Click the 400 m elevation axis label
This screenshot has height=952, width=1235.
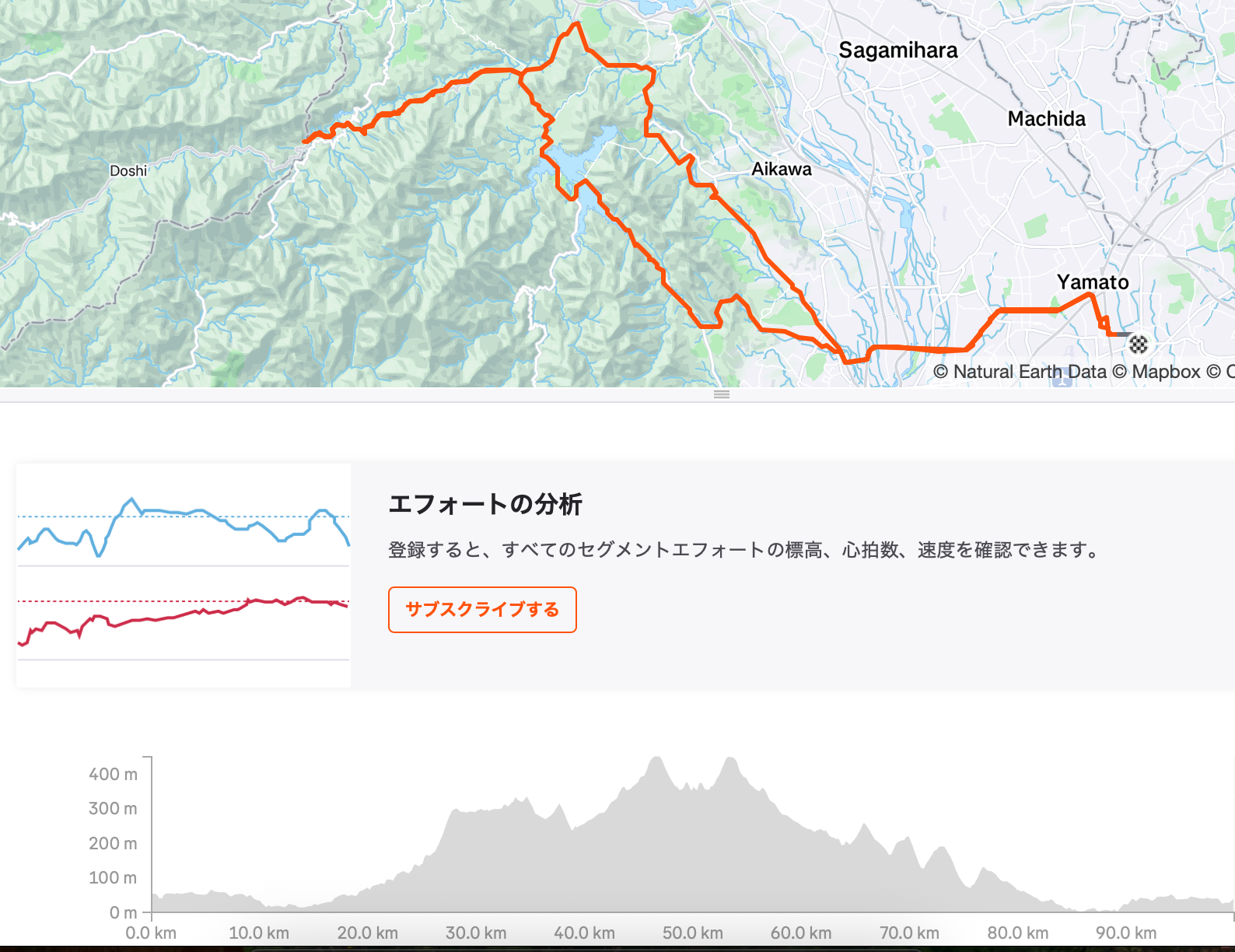(113, 774)
